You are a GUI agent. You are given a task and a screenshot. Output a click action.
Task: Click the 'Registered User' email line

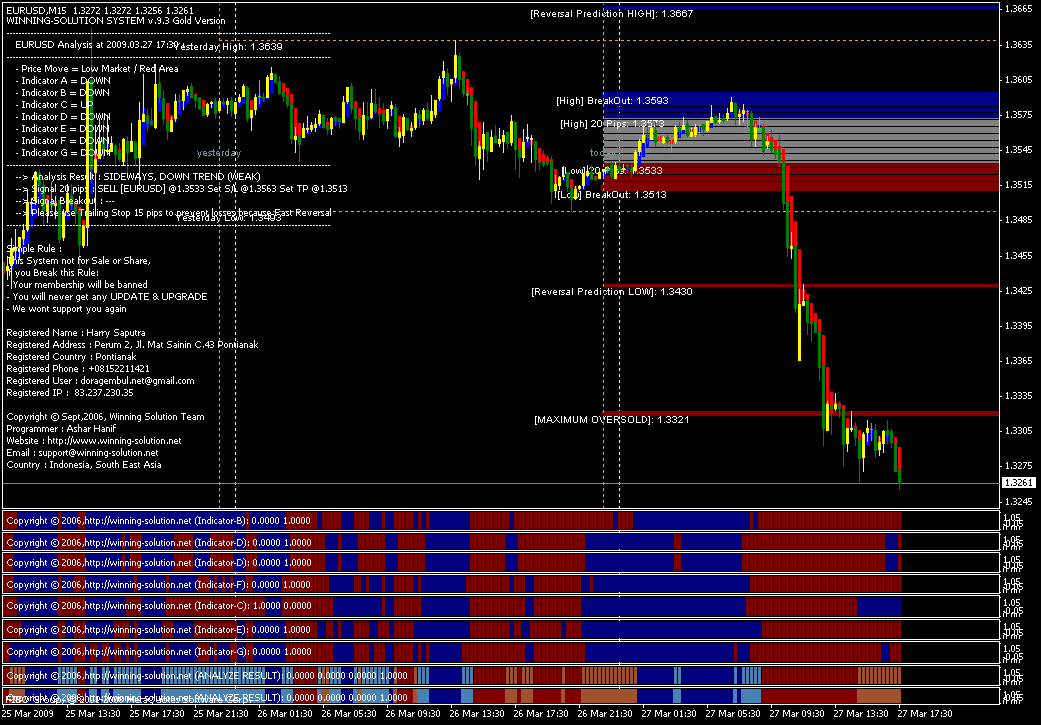(x=100, y=380)
